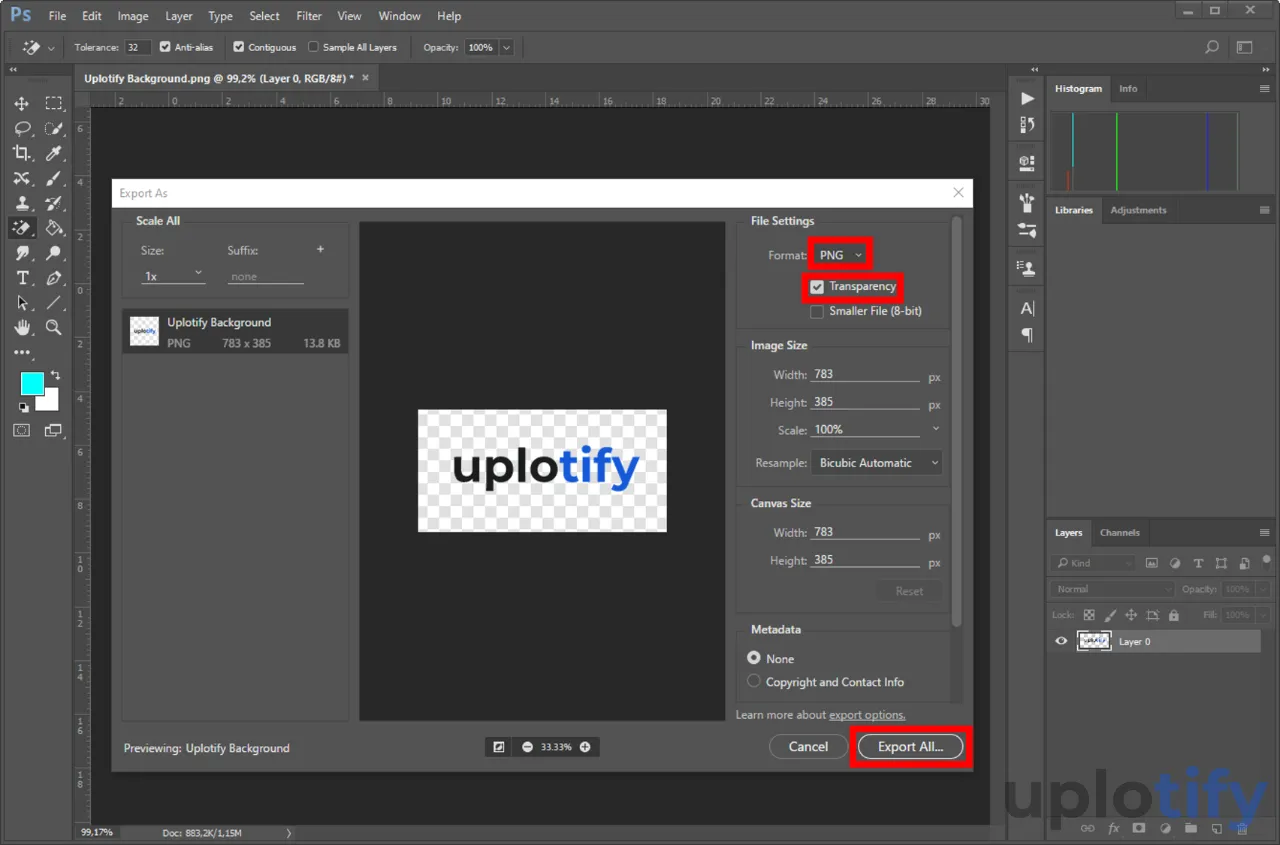This screenshot has height=845, width=1280.
Task: Select the Zoom tool in toolbox
Action: tap(54, 327)
